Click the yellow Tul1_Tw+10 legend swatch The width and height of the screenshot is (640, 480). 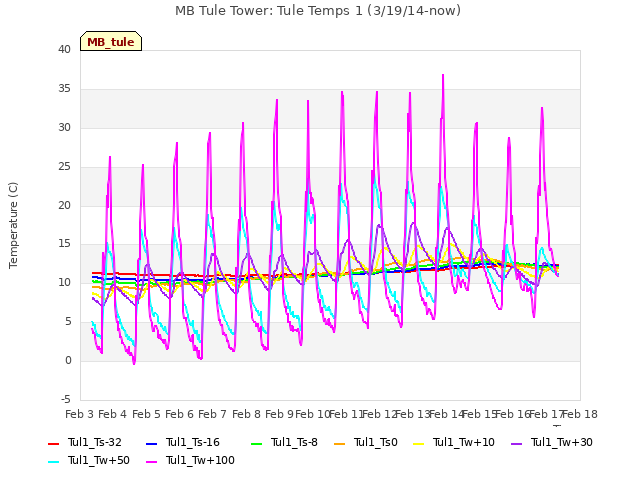[419, 443]
